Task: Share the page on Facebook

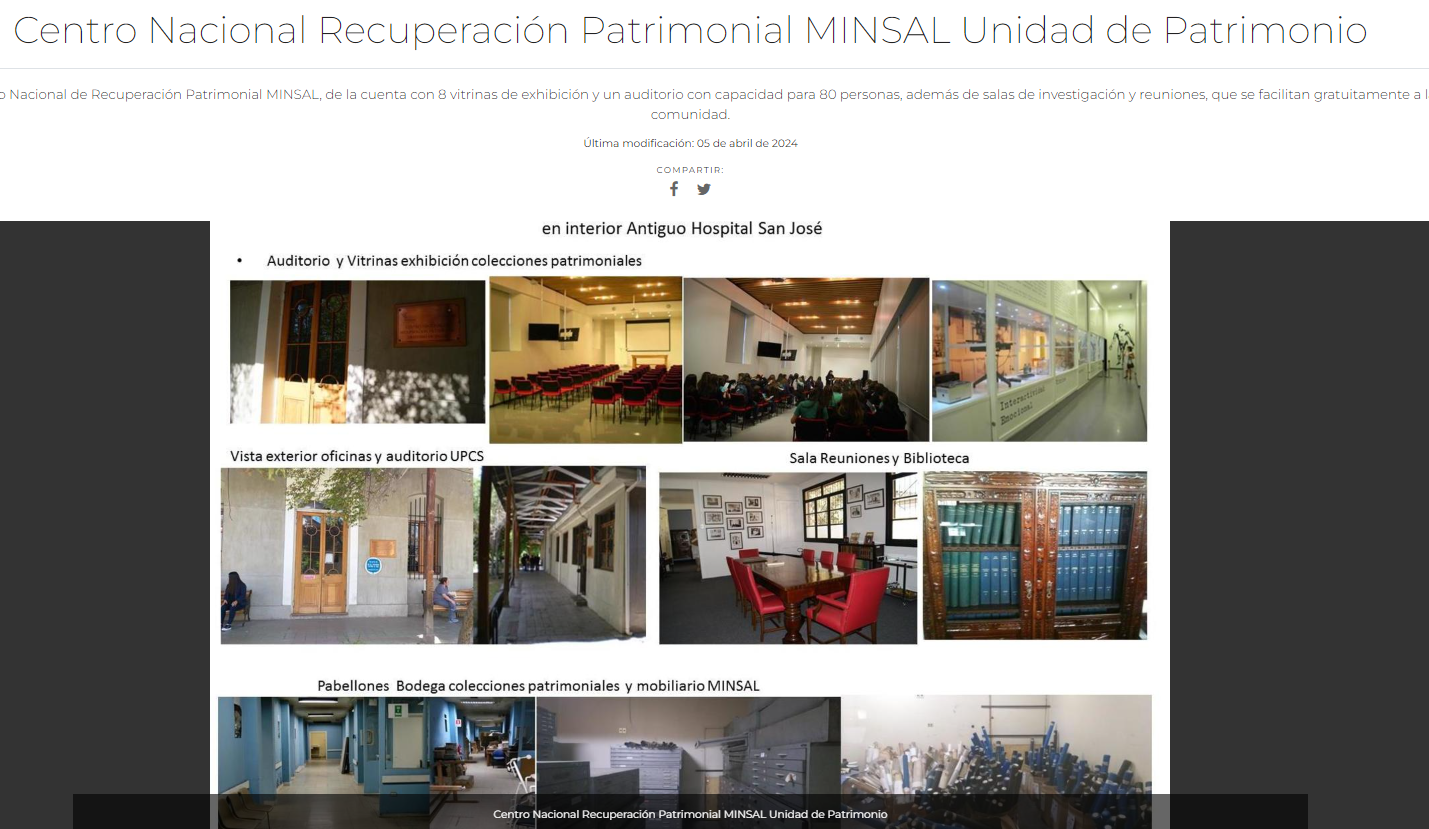Action: (674, 189)
